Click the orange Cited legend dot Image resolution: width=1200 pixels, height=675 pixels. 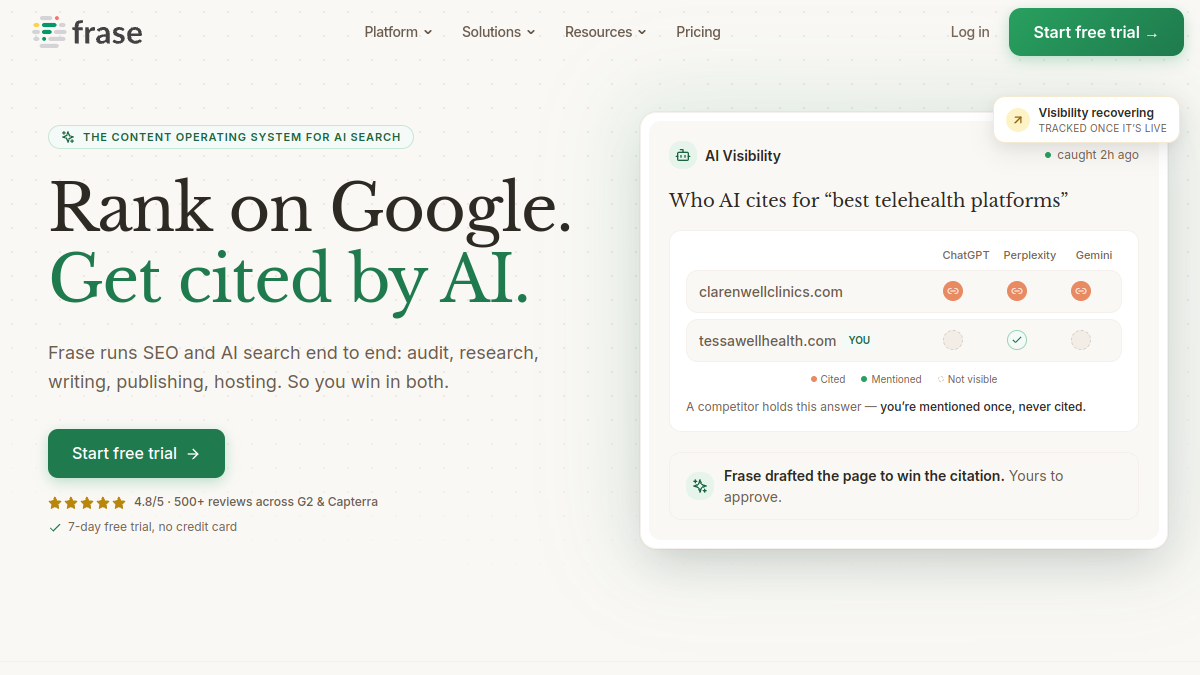pos(814,379)
